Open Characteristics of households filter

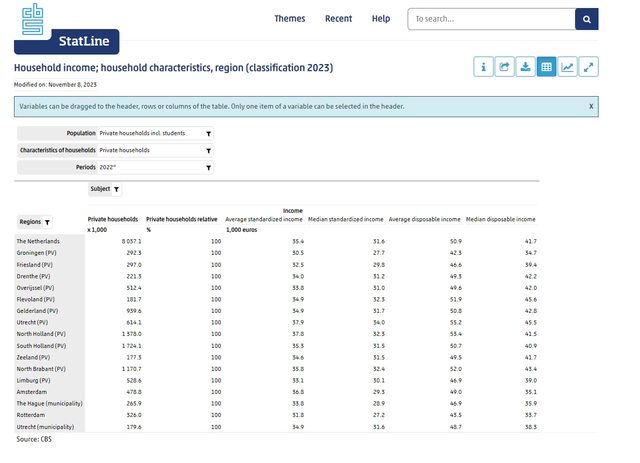208,150
